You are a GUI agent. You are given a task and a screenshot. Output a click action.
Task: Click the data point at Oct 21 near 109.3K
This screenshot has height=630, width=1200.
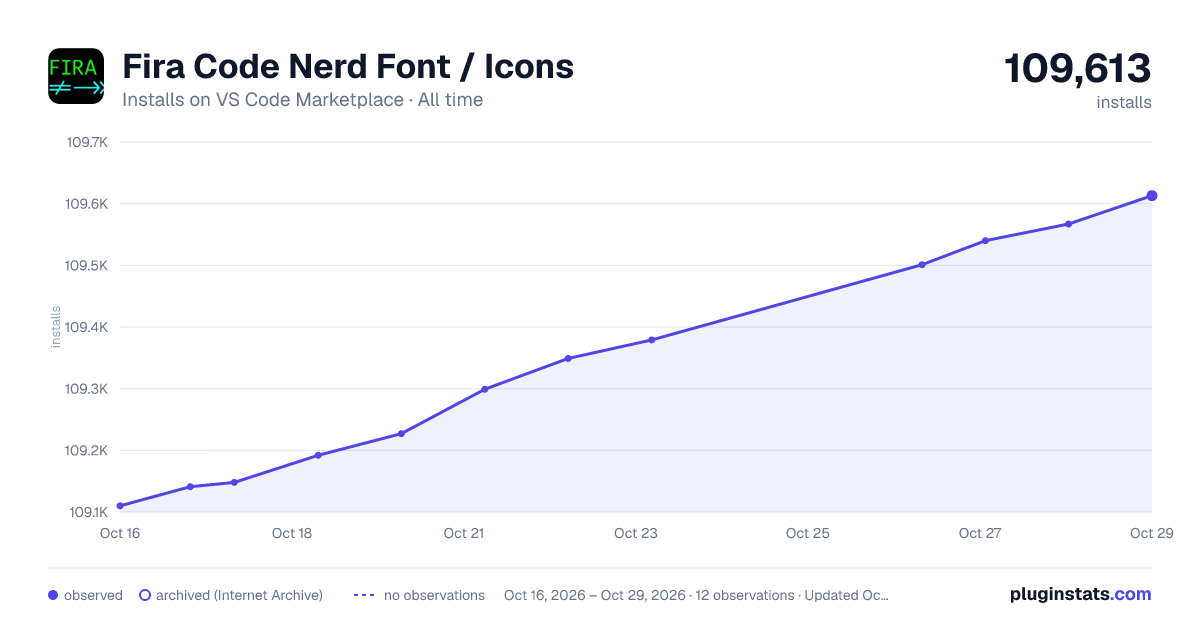(x=485, y=389)
